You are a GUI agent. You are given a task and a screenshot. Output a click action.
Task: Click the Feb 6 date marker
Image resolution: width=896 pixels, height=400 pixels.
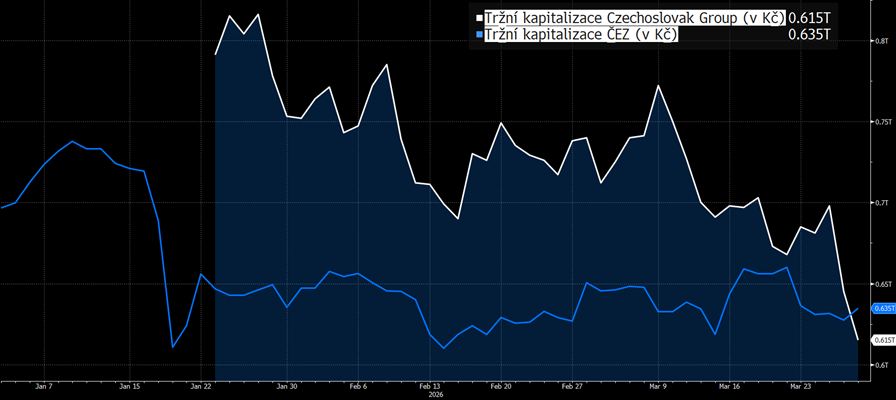click(358, 386)
